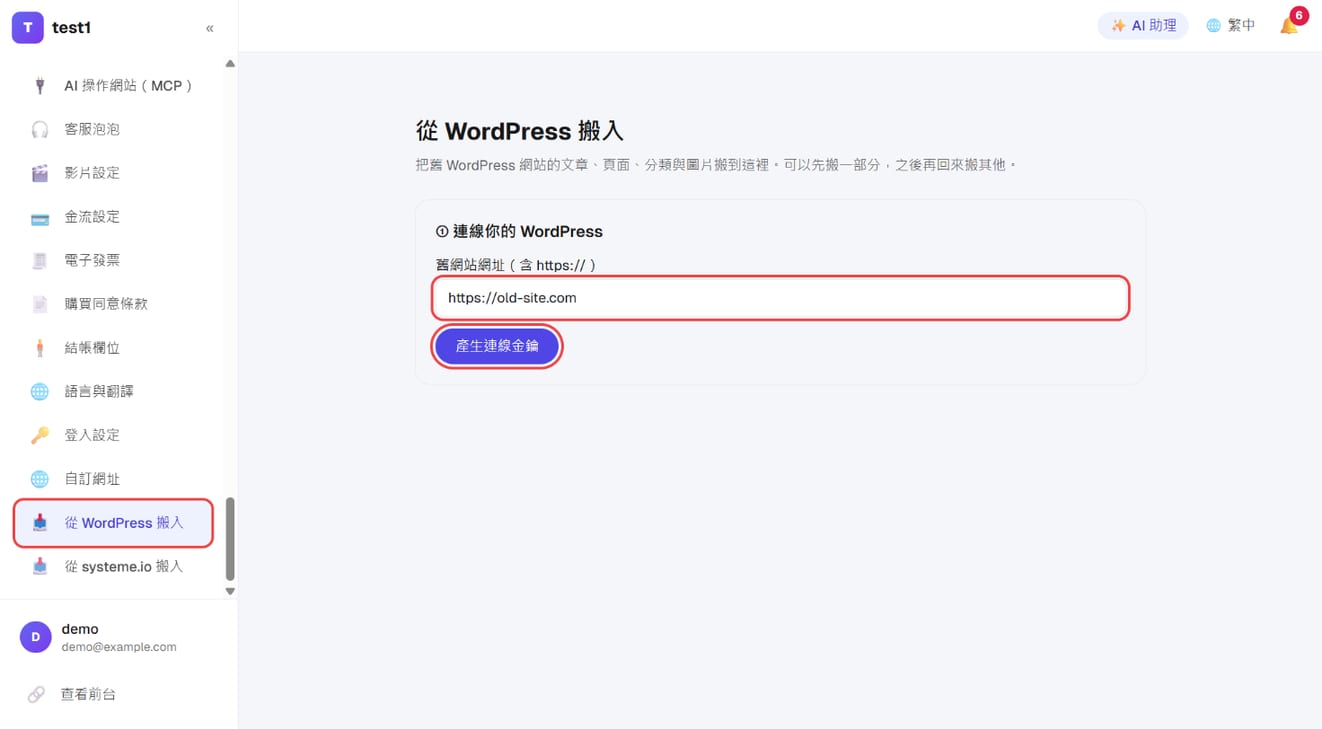
Task: Open 自訂網址 menu item
Action: click(x=113, y=479)
